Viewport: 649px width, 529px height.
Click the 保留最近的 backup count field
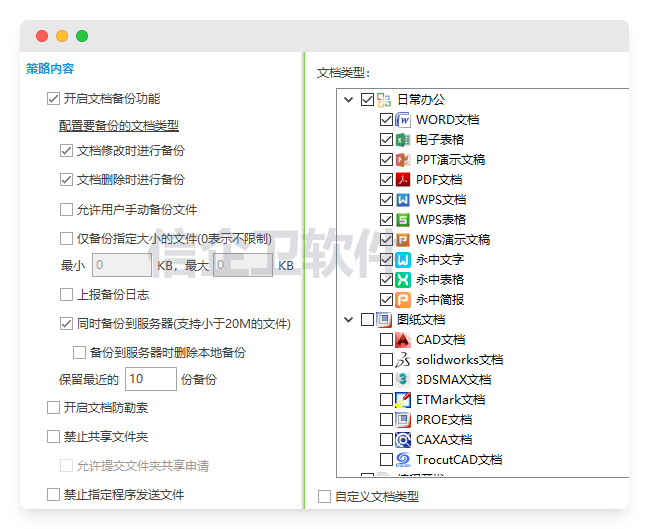[151, 380]
